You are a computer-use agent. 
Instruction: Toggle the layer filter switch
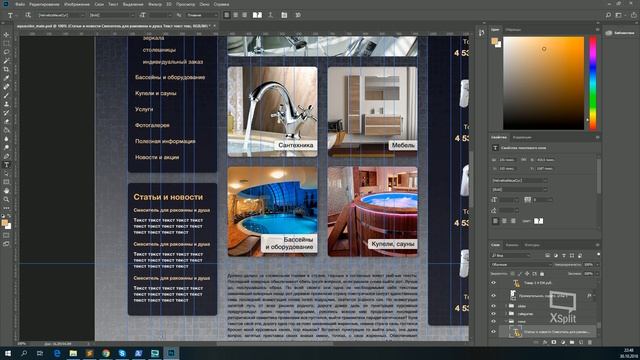[598, 255]
